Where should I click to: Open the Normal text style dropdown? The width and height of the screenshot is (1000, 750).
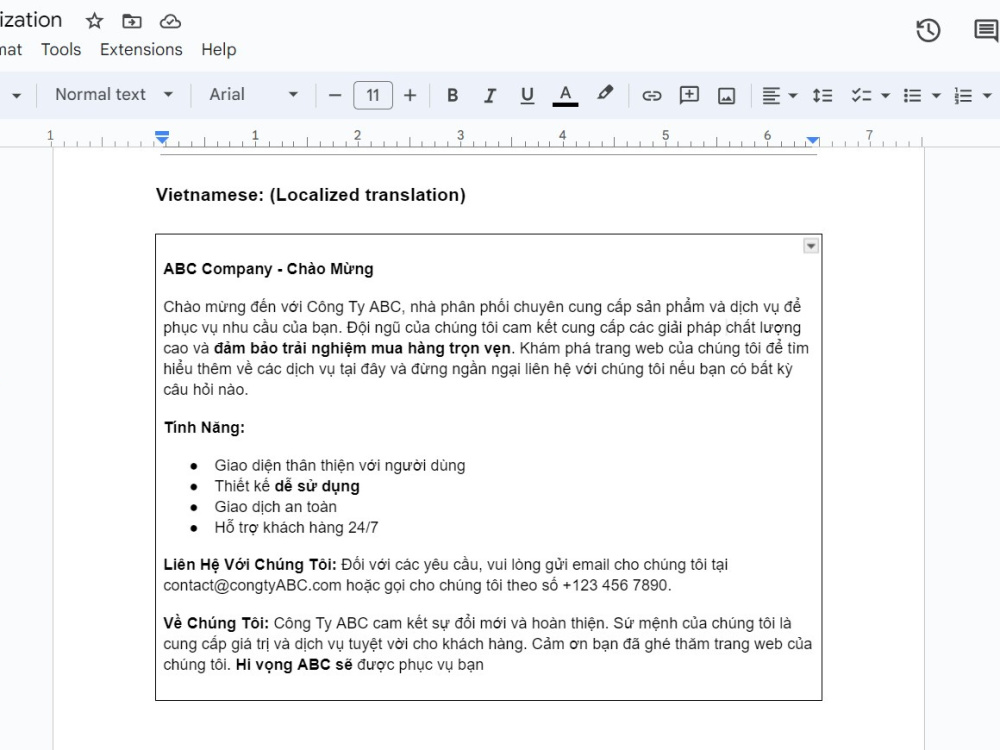tap(114, 94)
